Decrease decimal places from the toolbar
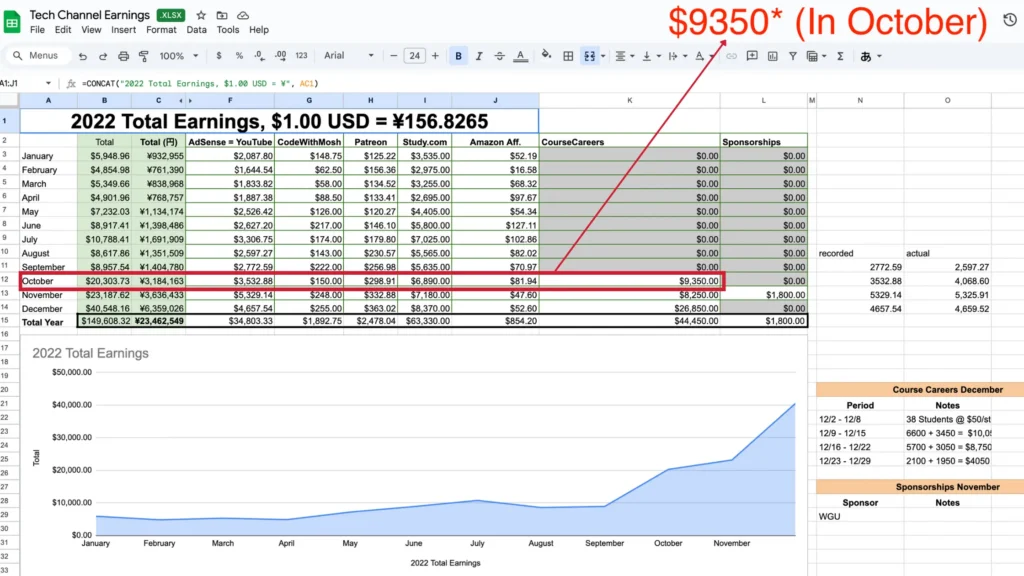1024x576 pixels. [258, 56]
